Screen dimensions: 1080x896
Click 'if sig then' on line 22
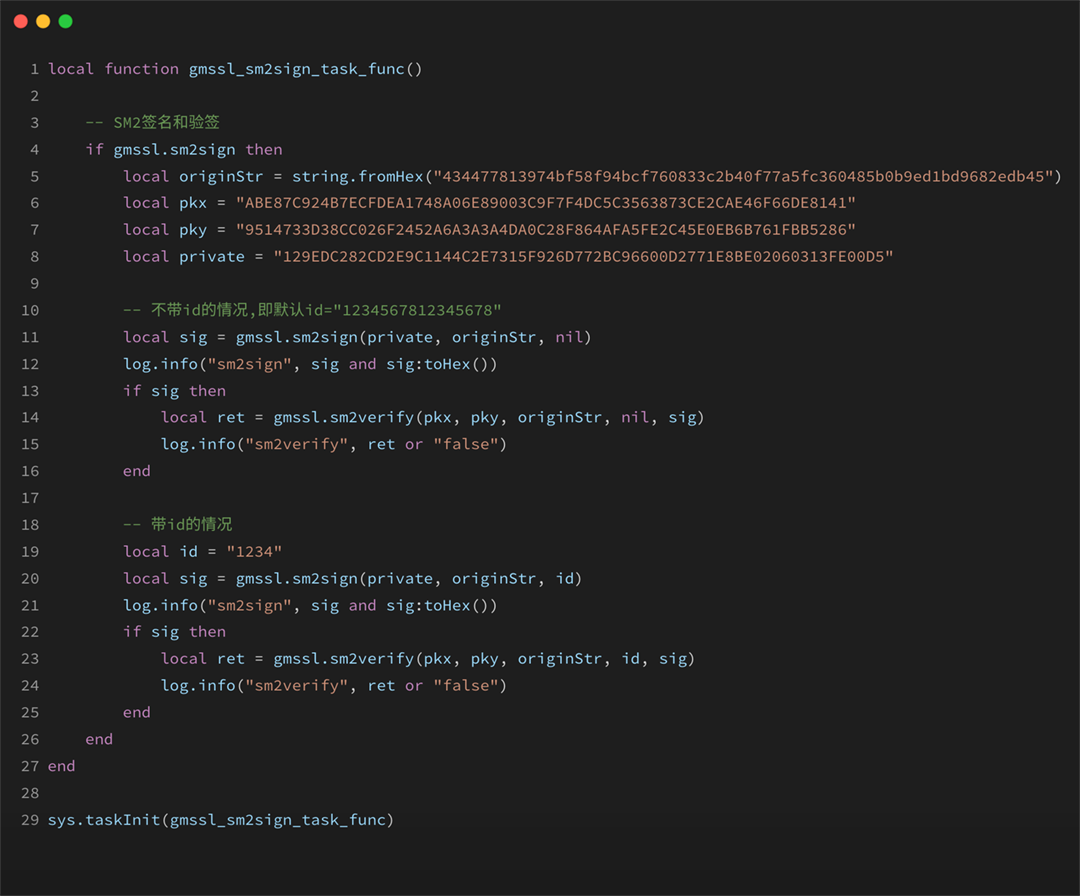coord(174,632)
